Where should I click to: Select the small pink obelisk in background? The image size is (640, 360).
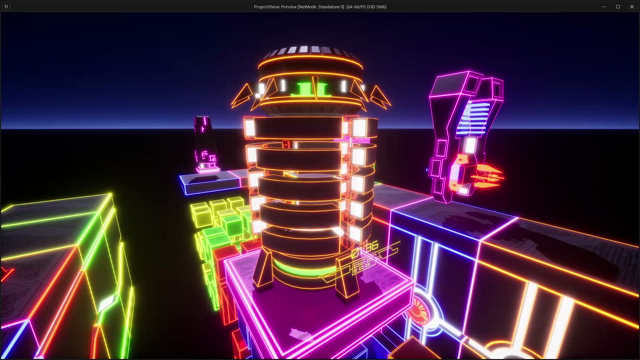[x=205, y=144]
